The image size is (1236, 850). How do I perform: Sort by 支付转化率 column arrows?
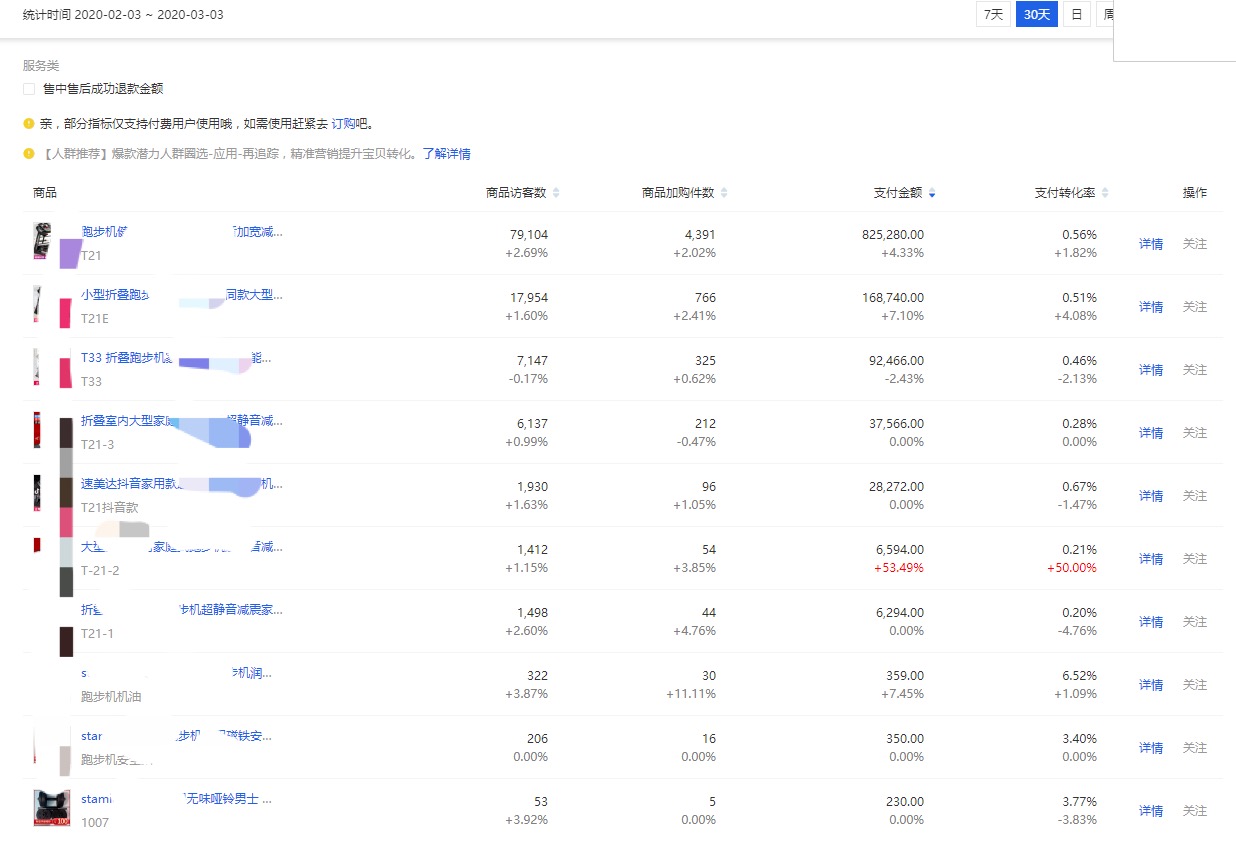(x=1105, y=193)
